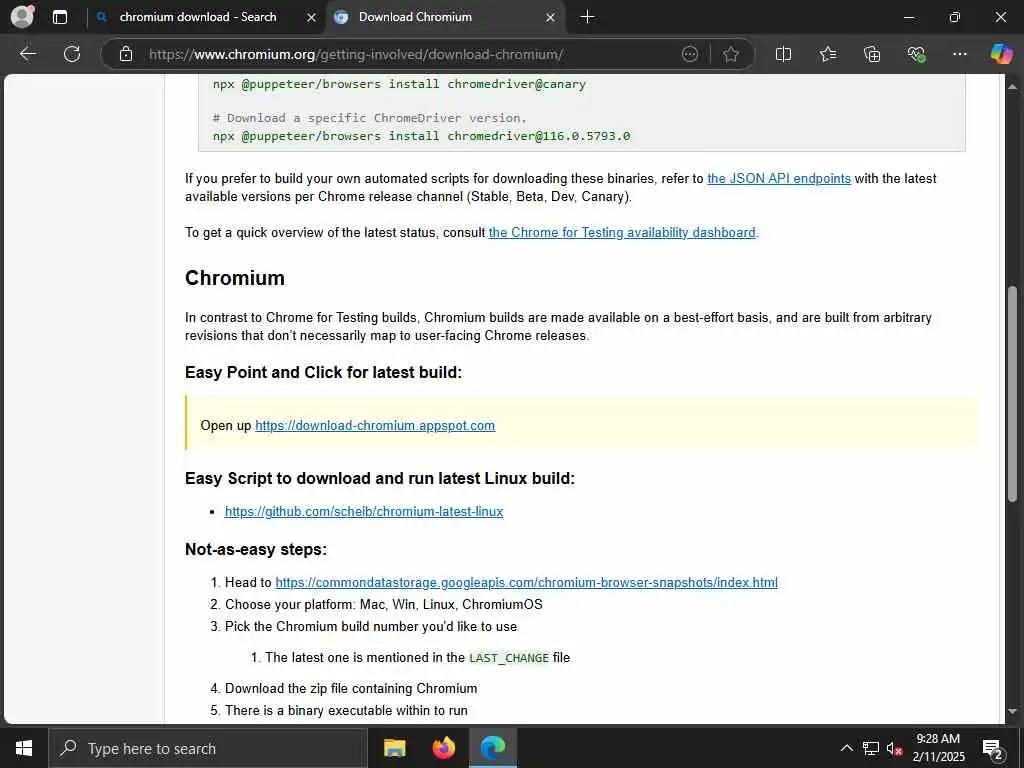
Task: Close the Download Chromium tab
Action: [x=551, y=18]
